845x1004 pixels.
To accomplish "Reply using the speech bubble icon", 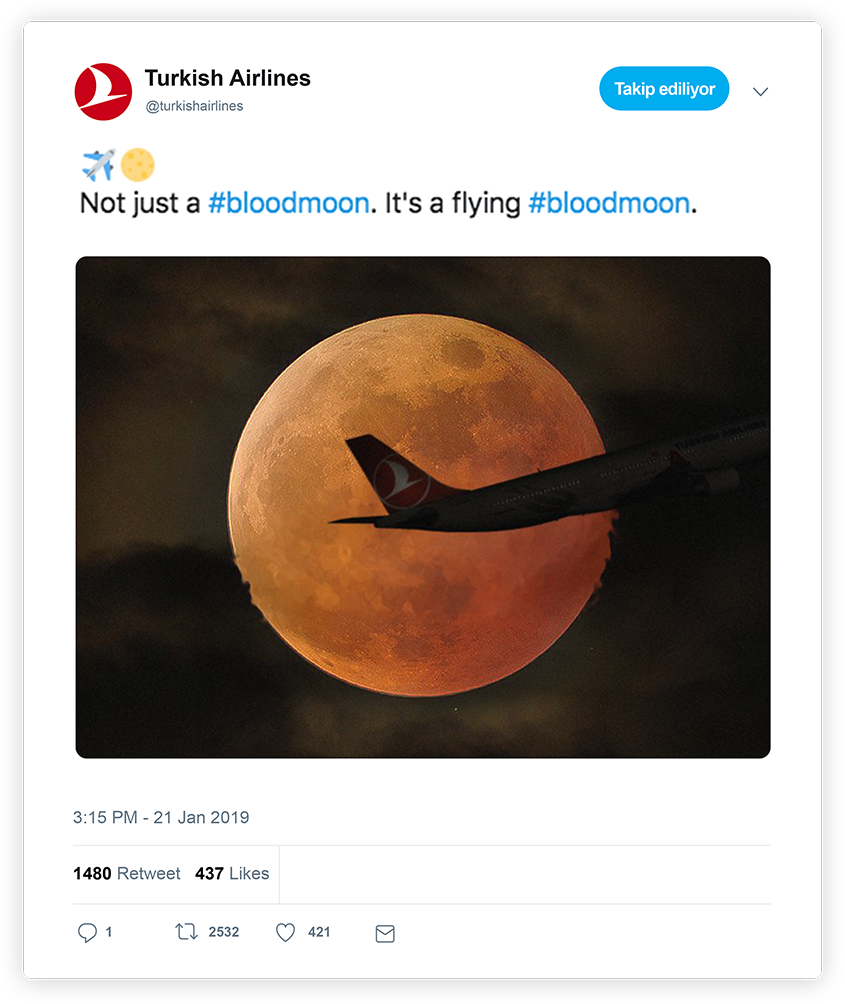I will (88, 932).
